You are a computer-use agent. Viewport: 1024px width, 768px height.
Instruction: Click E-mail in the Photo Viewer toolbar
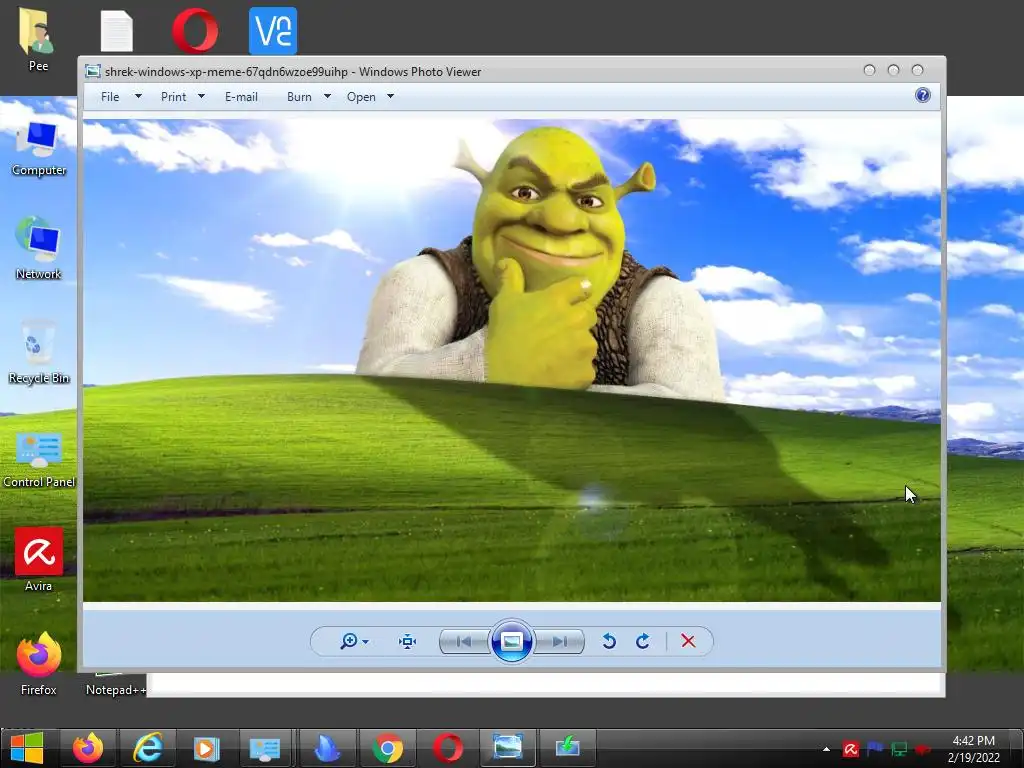tap(241, 97)
